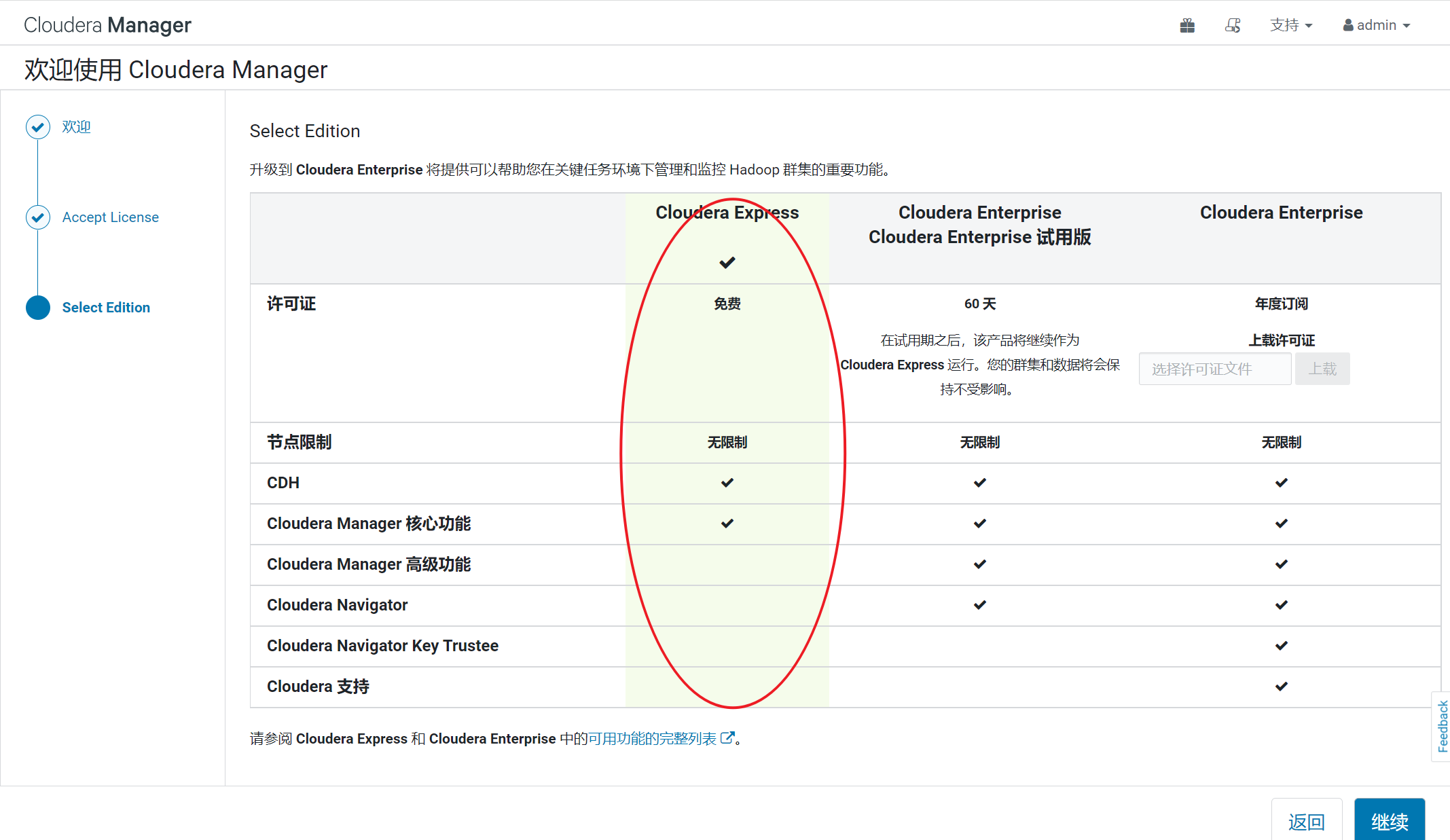
Task: Select the Cloudera Enterprise annual subscription column
Action: click(x=1281, y=213)
